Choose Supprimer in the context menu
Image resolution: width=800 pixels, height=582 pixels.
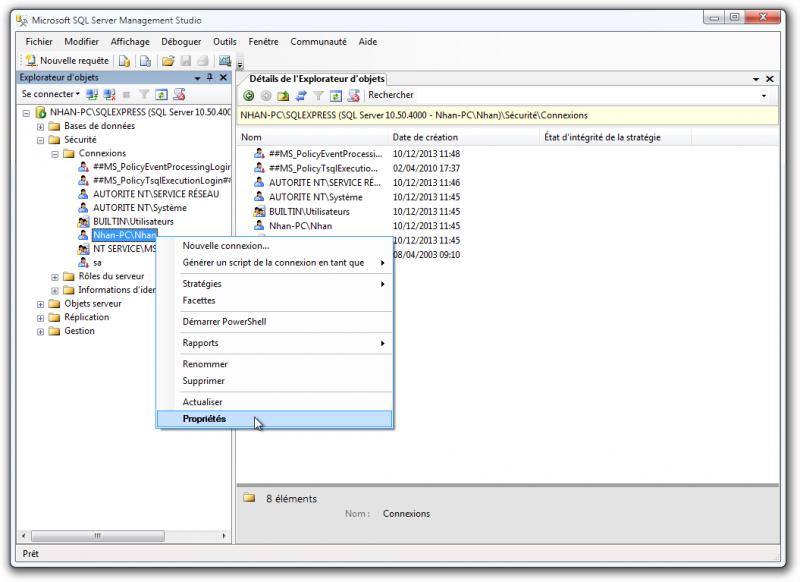click(x=274, y=381)
